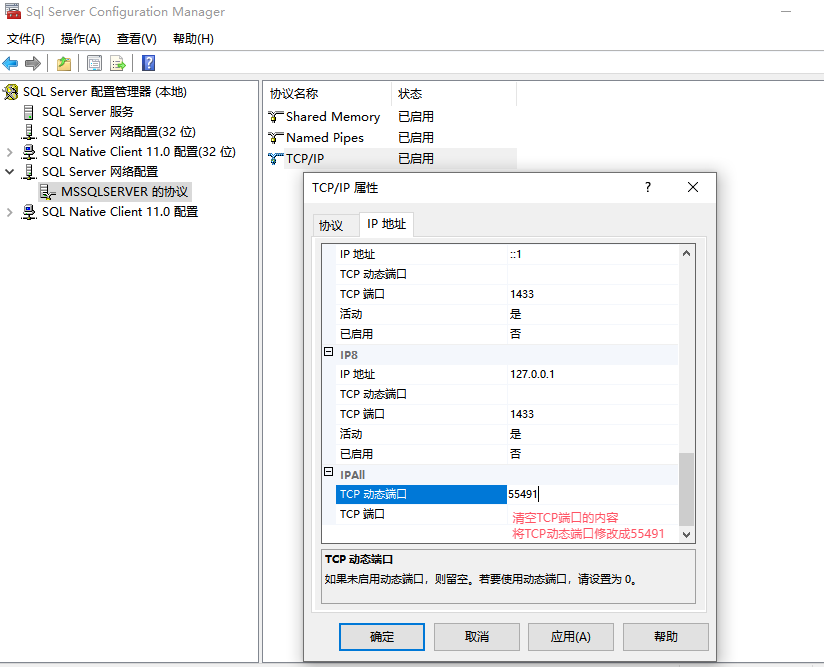Click the 确定 button
This screenshot has width=824, height=667.
(381, 637)
